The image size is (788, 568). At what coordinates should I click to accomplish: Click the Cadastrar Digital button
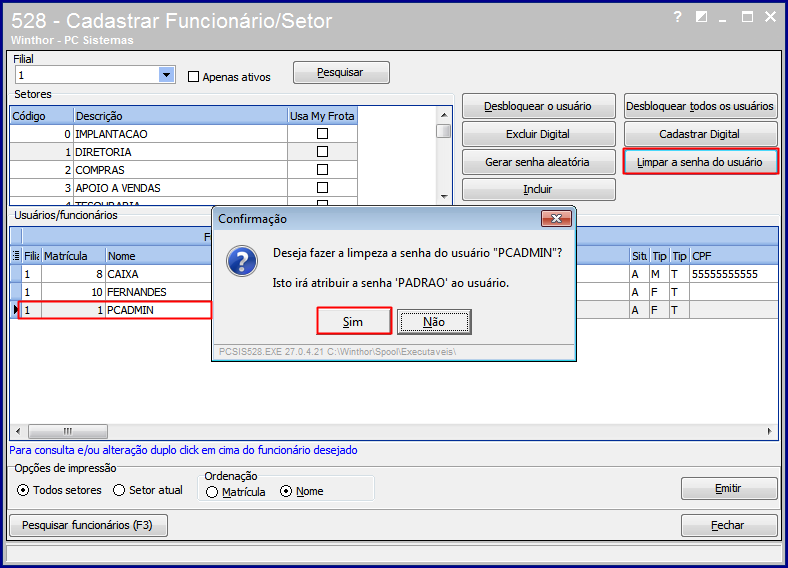701,134
